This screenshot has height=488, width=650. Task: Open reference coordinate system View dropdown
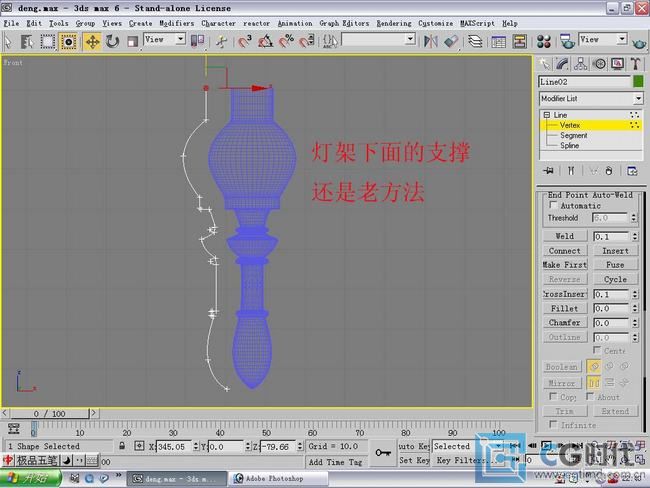click(165, 40)
